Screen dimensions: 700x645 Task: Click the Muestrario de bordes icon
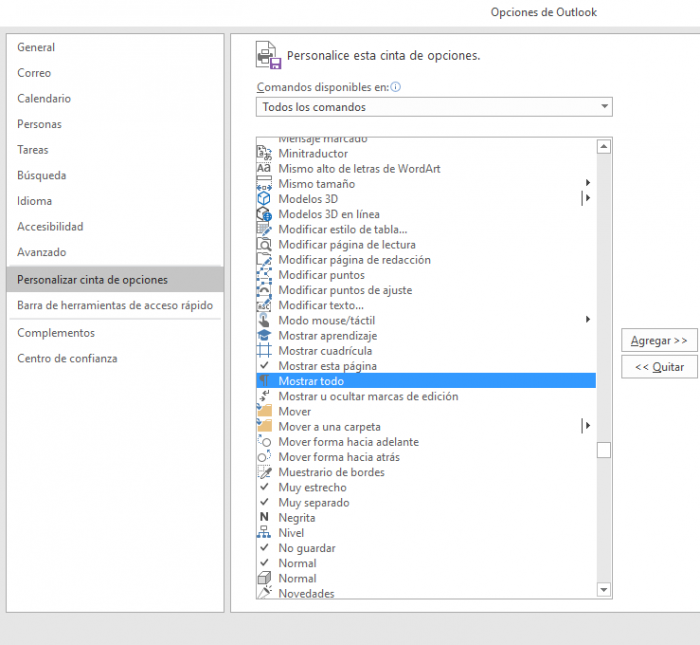click(x=264, y=472)
